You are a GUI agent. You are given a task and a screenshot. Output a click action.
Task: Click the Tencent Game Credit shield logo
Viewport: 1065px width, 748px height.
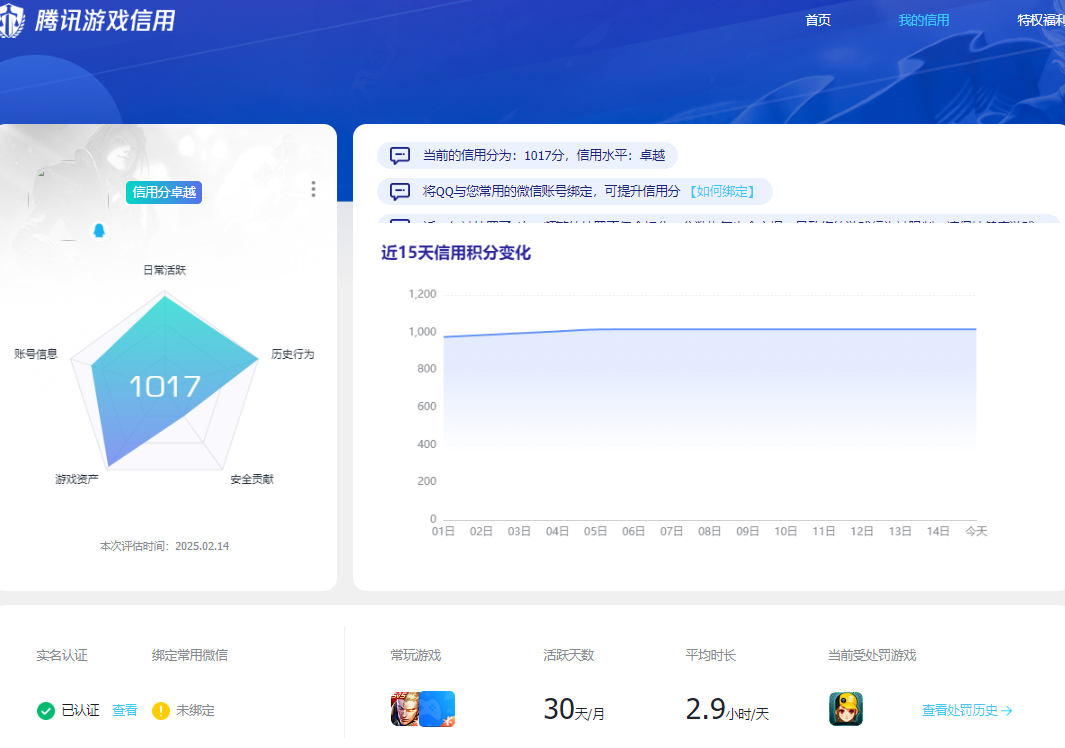coord(12,20)
